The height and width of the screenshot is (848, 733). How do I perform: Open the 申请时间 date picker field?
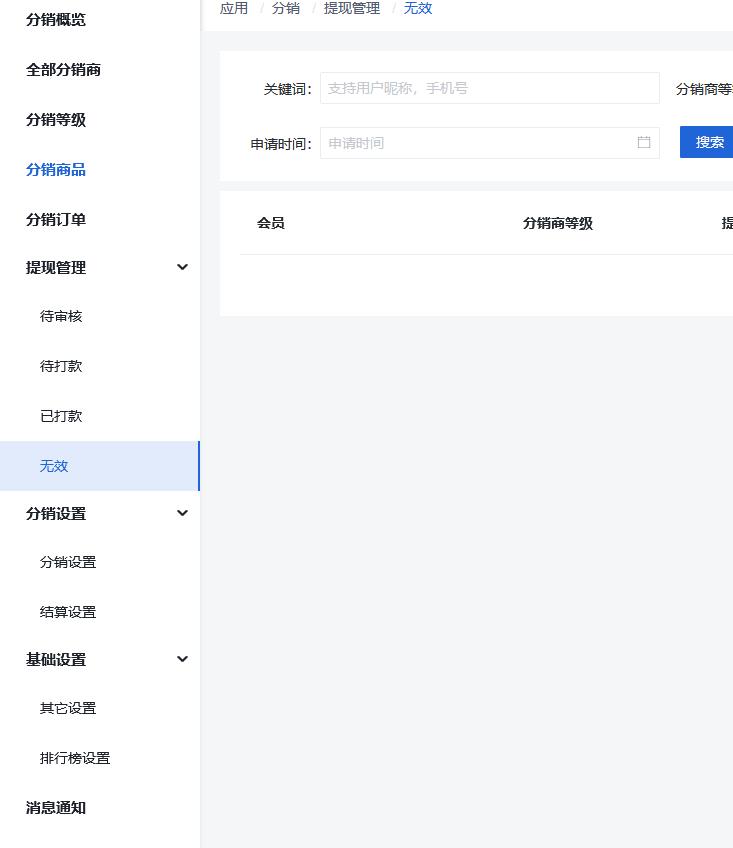click(490, 143)
